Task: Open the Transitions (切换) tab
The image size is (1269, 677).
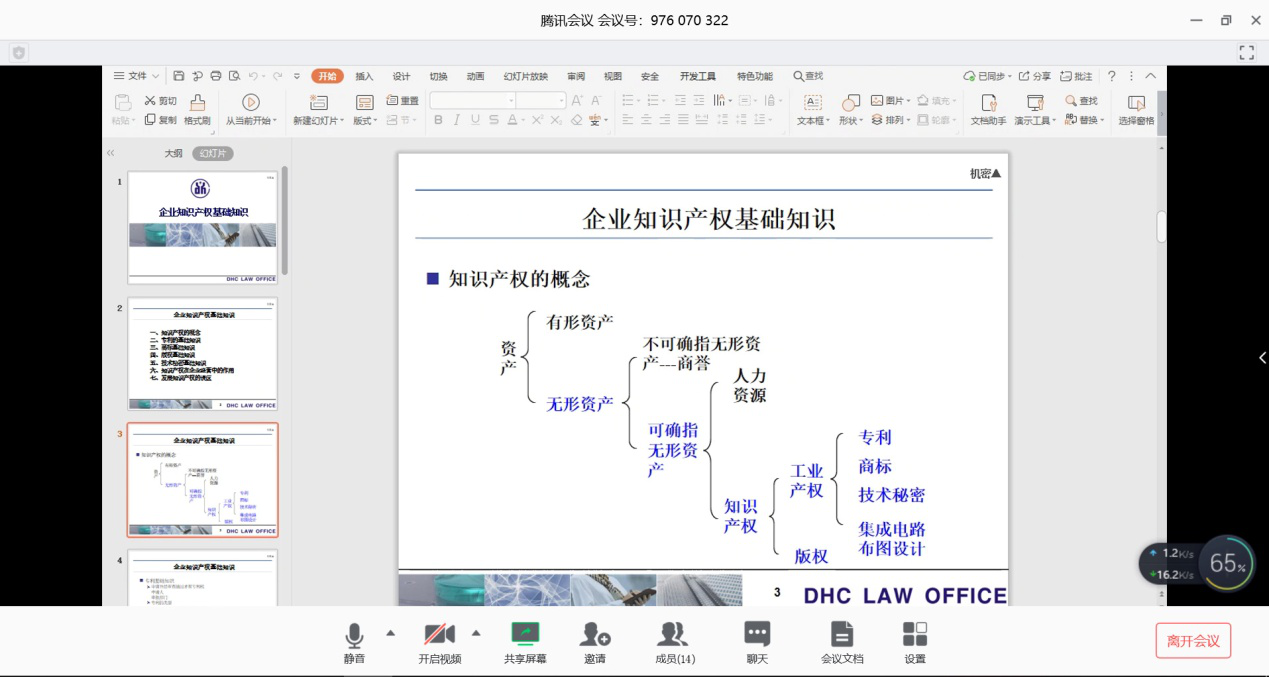Action: click(x=438, y=76)
